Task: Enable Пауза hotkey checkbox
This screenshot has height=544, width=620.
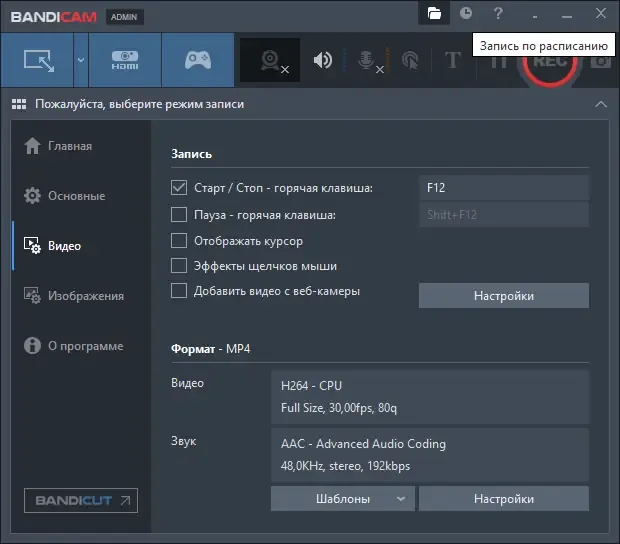Action: click(179, 215)
